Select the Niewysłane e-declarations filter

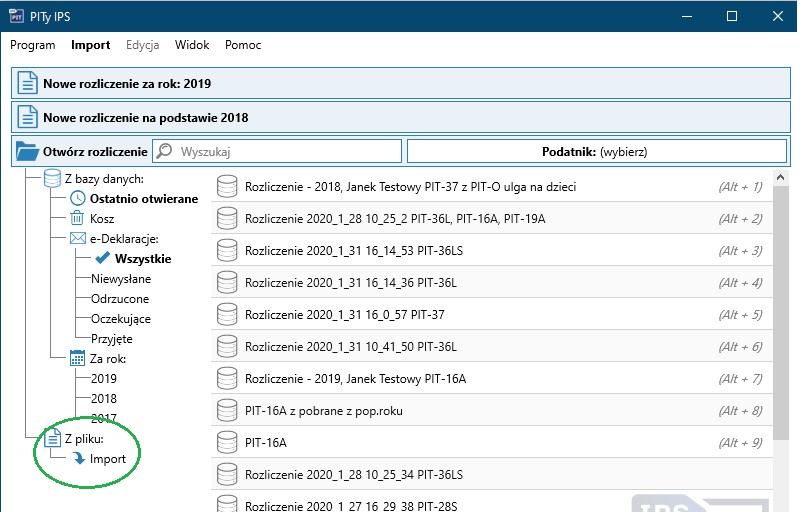(x=121, y=279)
